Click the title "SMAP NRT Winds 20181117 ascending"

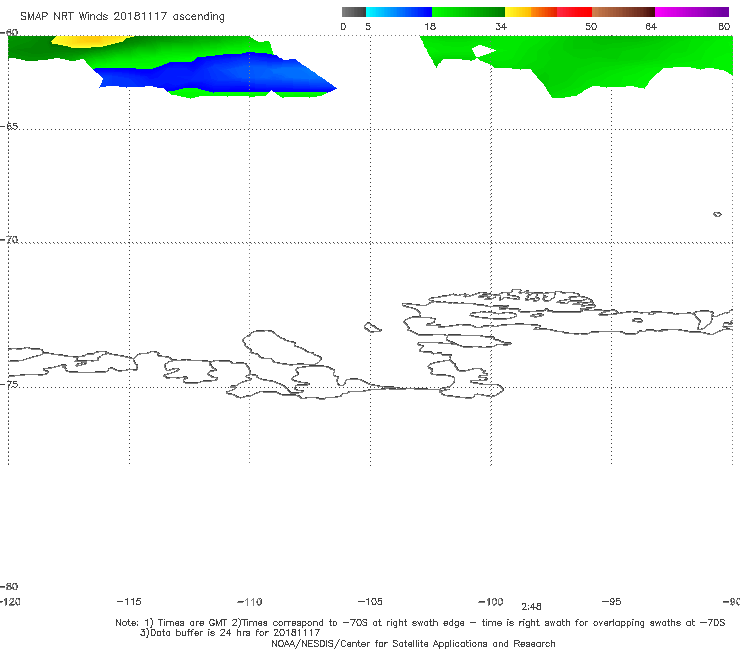click(122, 17)
